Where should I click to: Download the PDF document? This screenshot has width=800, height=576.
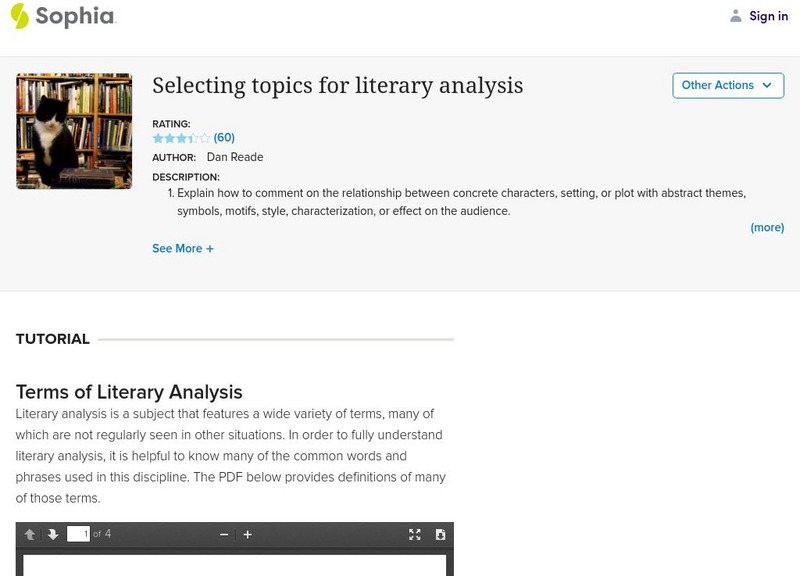tap(440, 535)
